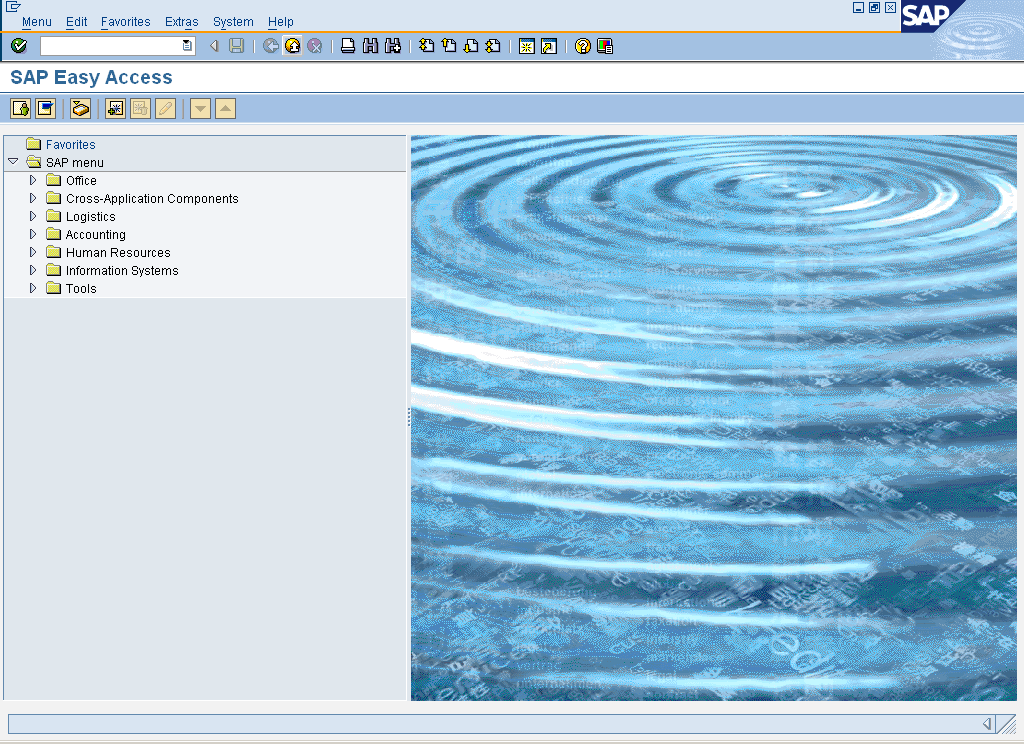1024x744 pixels.
Task: Select the Office tree item
Action: pyautogui.click(x=81, y=180)
